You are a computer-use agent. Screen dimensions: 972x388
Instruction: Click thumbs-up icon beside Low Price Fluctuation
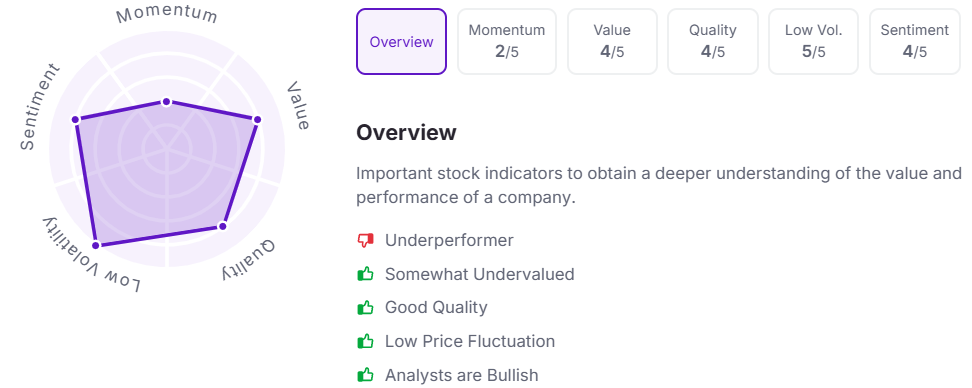366,341
